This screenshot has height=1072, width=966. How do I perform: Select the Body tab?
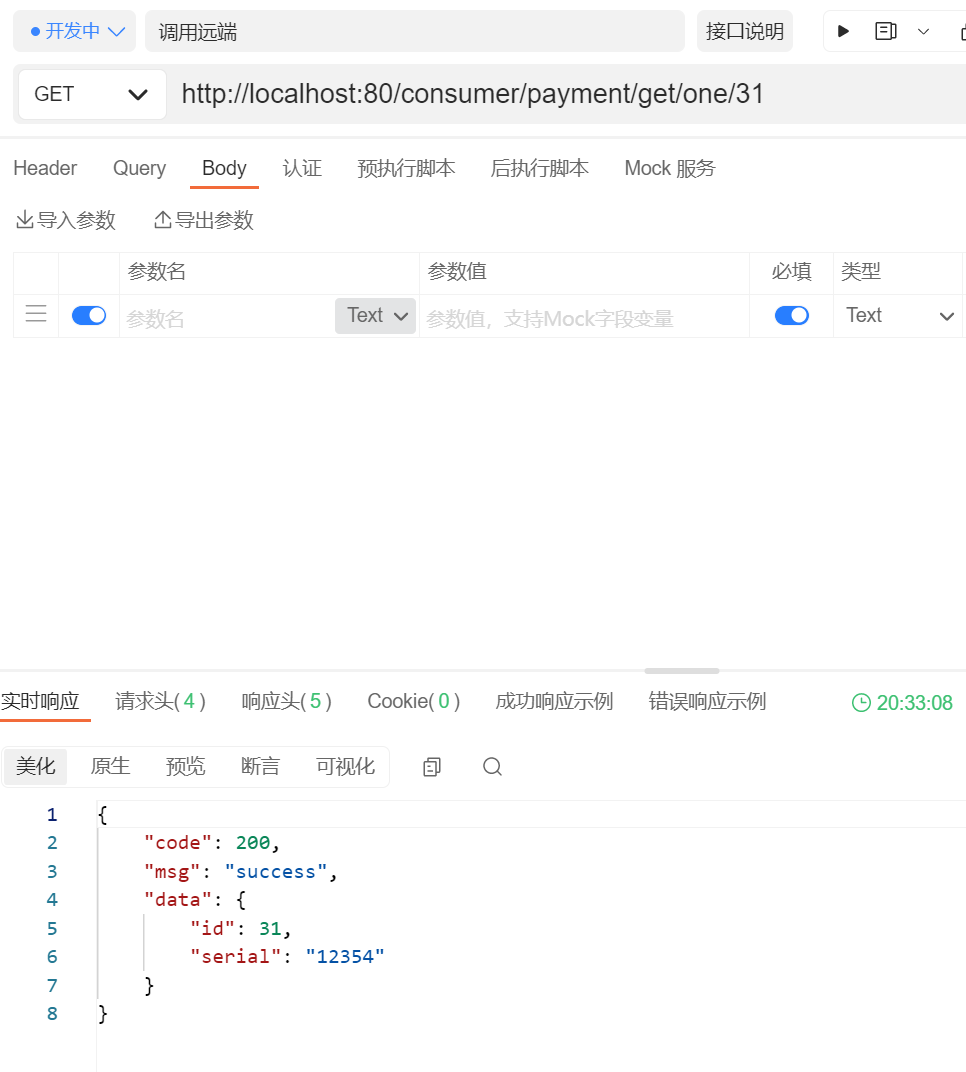(x=224, y=168)
